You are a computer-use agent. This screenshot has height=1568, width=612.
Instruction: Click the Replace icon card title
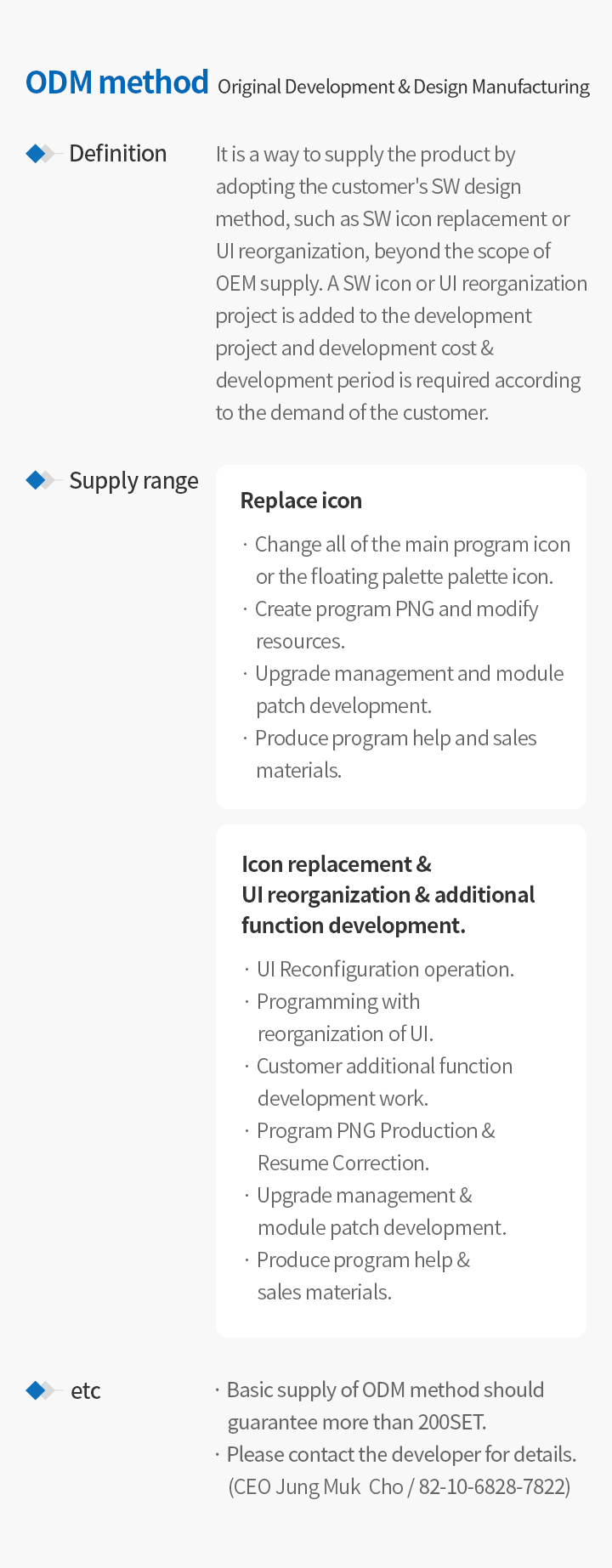(302, 501)
